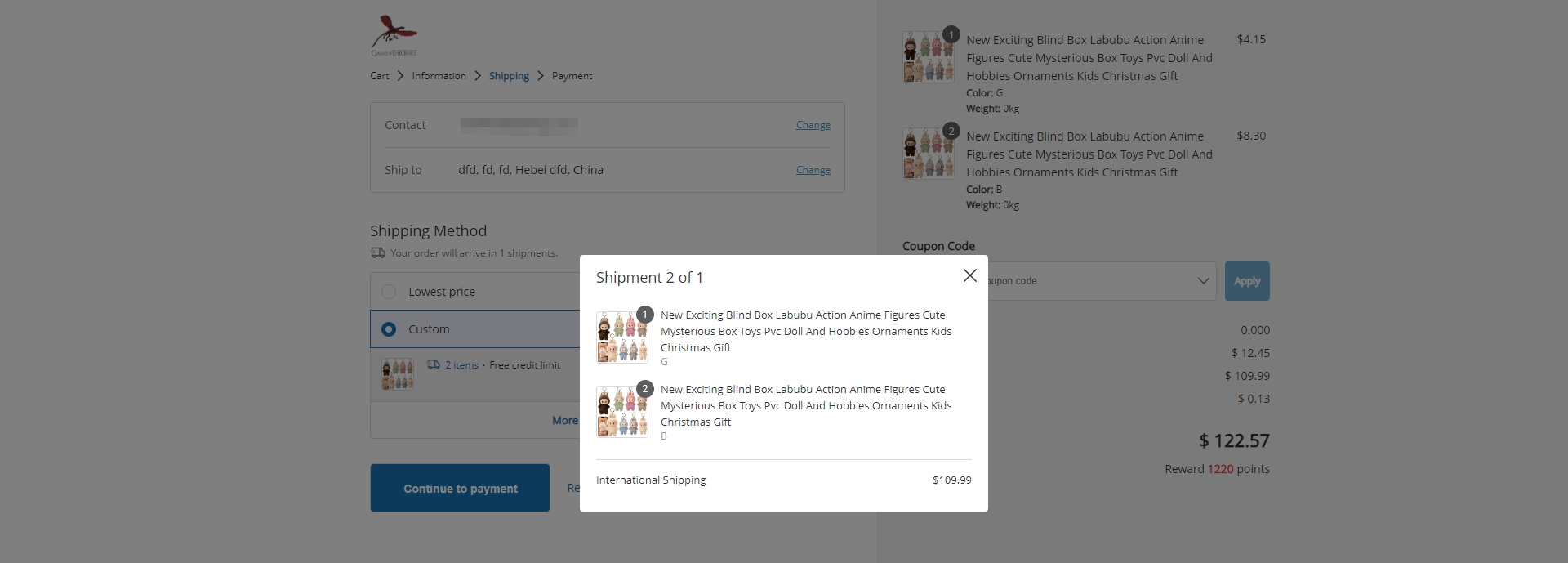The width and height of the screenshot is (1568, 563).
Task: Click the truck icon beside 2 items
Action: click(434, 364)
